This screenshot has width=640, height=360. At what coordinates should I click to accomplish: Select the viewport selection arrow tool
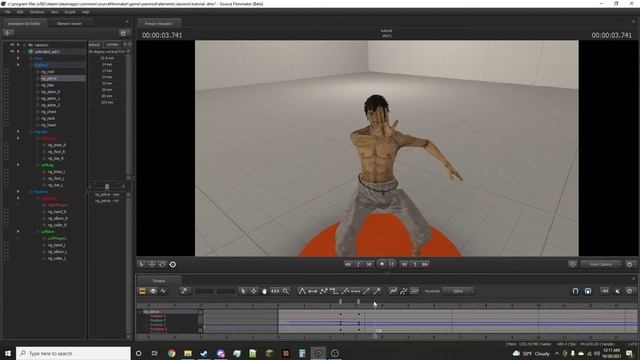point(141,264)
